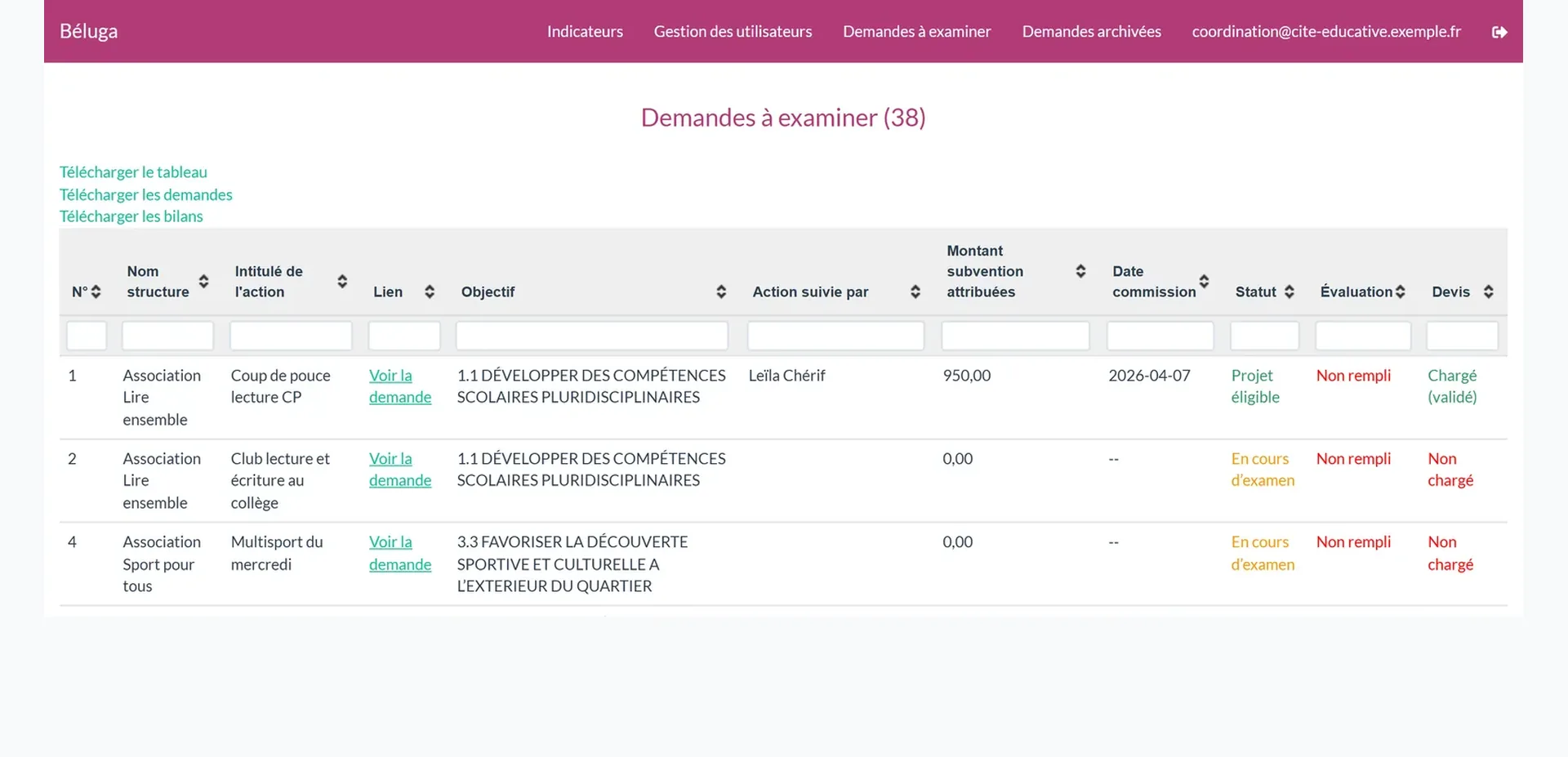The width and height of the screenshot is (1568, 757).
Task: Go to Demandes à examiner
Action: pyautogui.click(x=916, y=31)
